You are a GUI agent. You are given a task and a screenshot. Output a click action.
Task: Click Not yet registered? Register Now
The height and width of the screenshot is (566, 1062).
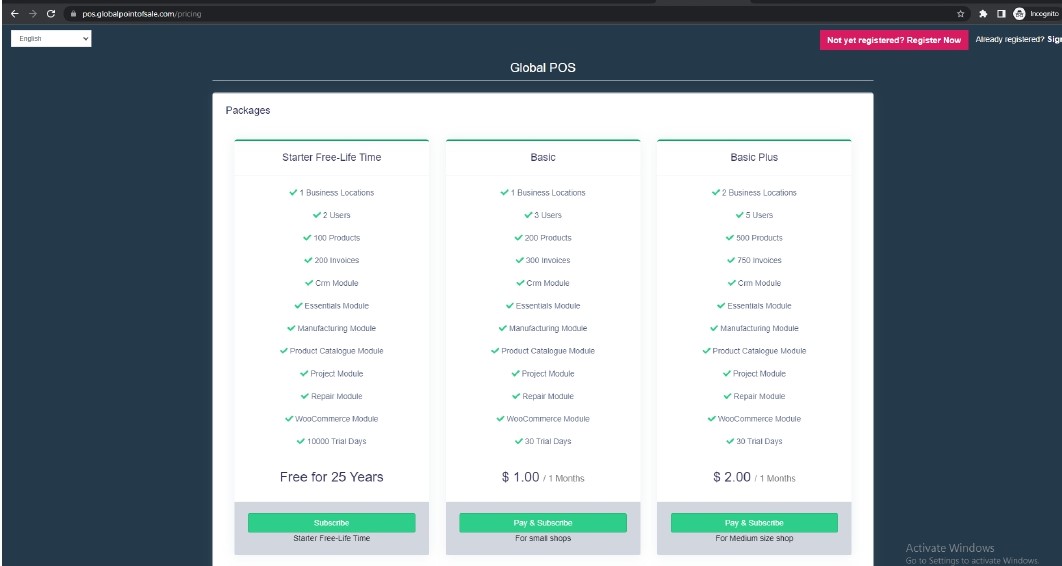(893, 40)
